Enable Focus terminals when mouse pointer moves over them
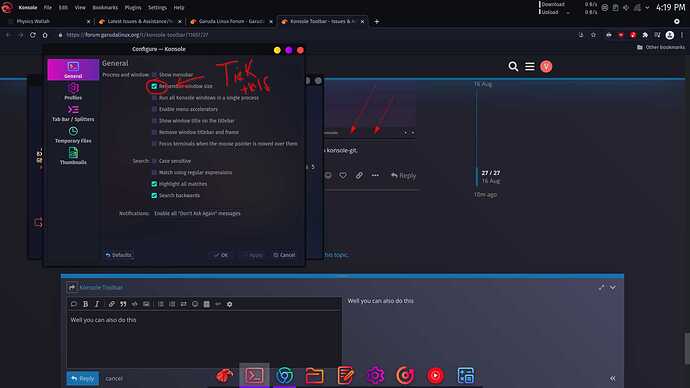 154,143
